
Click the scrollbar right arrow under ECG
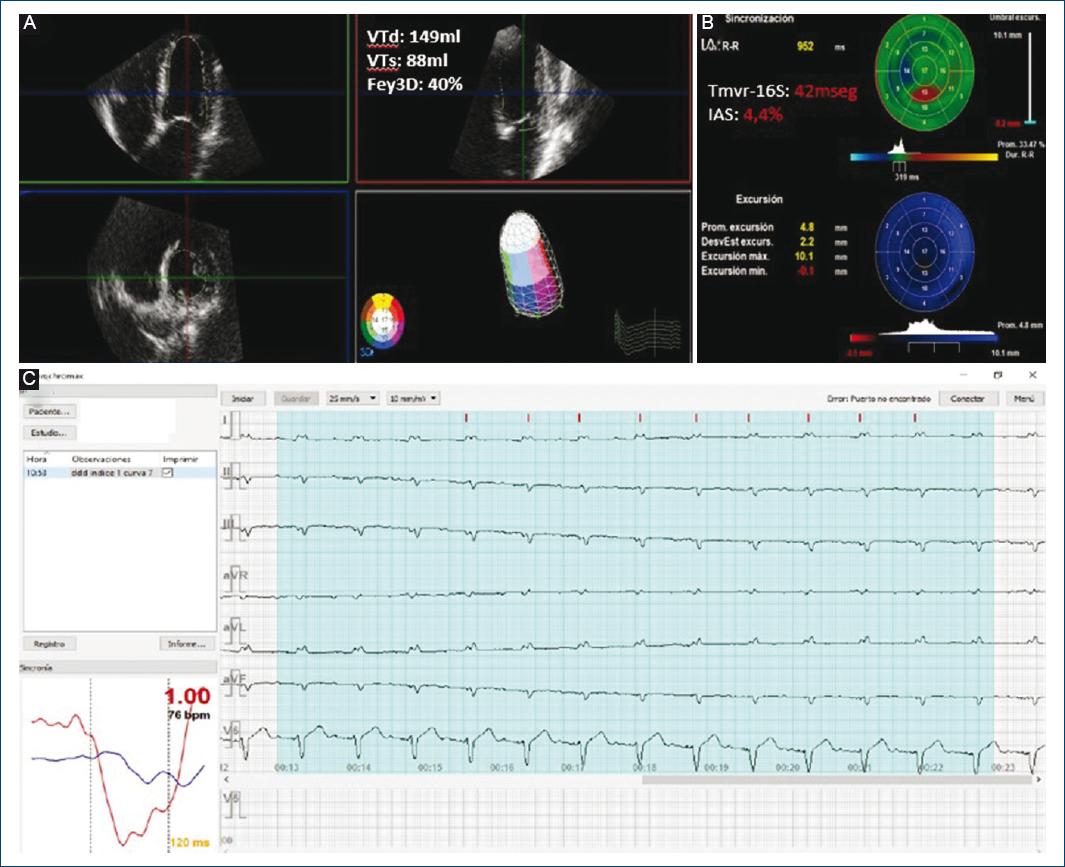(1040, 778)
